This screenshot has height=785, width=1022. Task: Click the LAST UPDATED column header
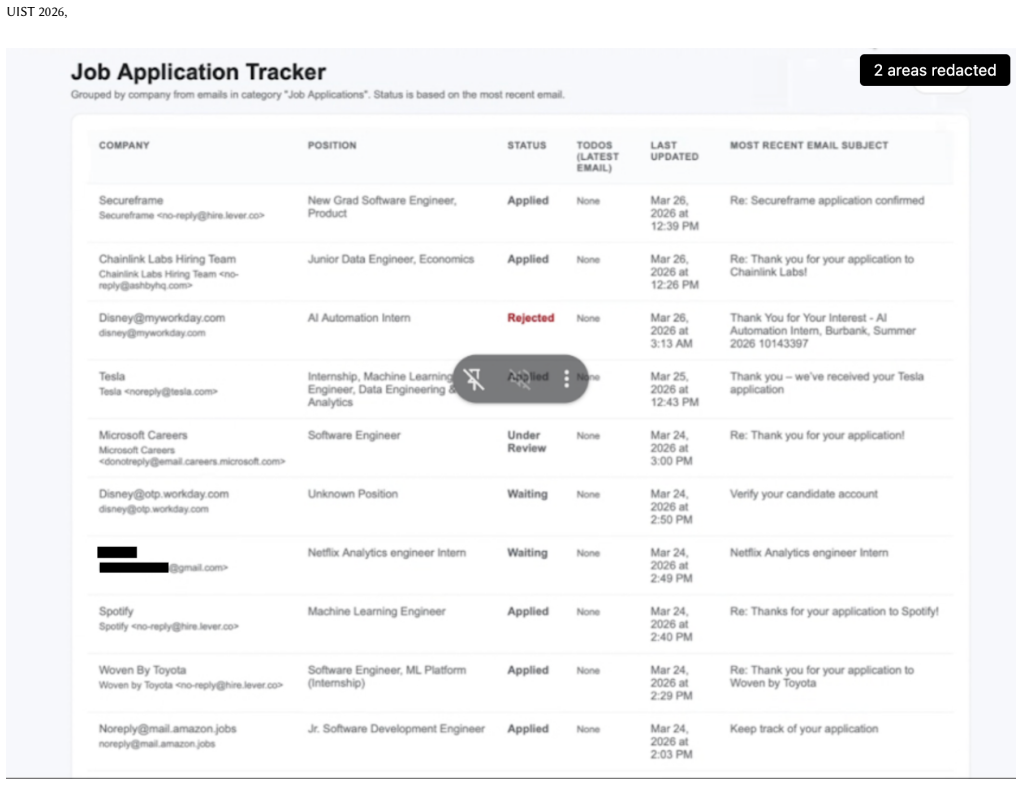click(675, 151)
